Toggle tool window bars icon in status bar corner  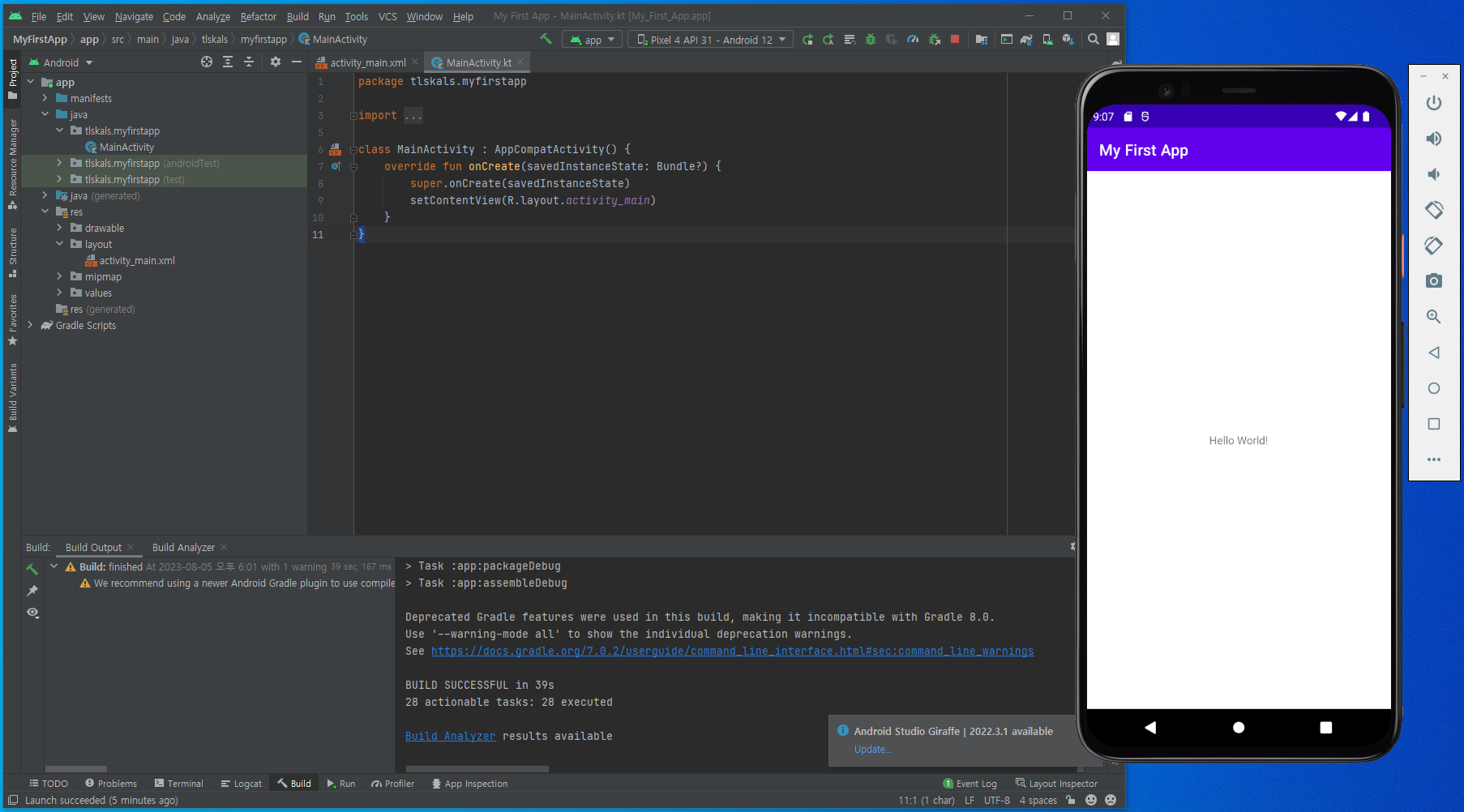[x=13, y=800]
